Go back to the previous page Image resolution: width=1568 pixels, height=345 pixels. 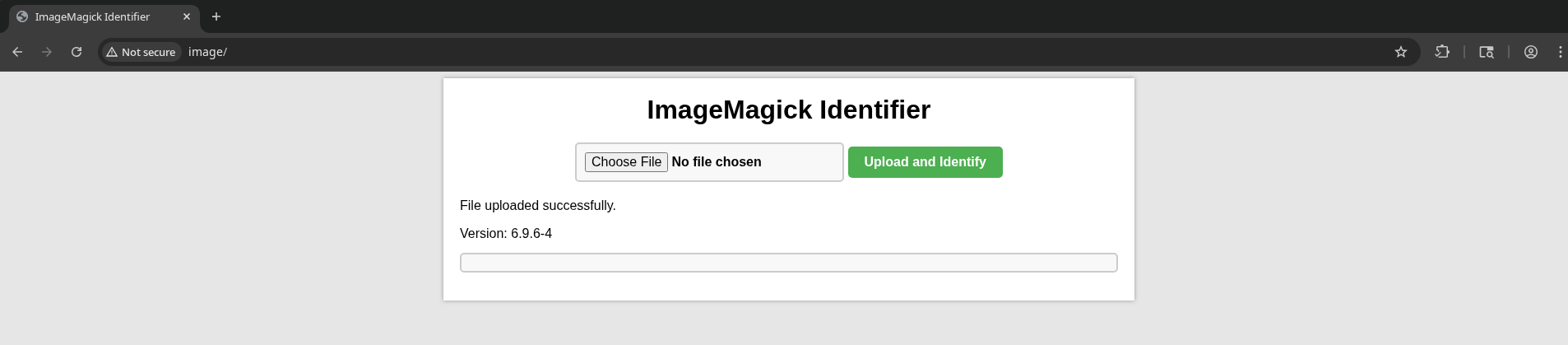(17, 52)
